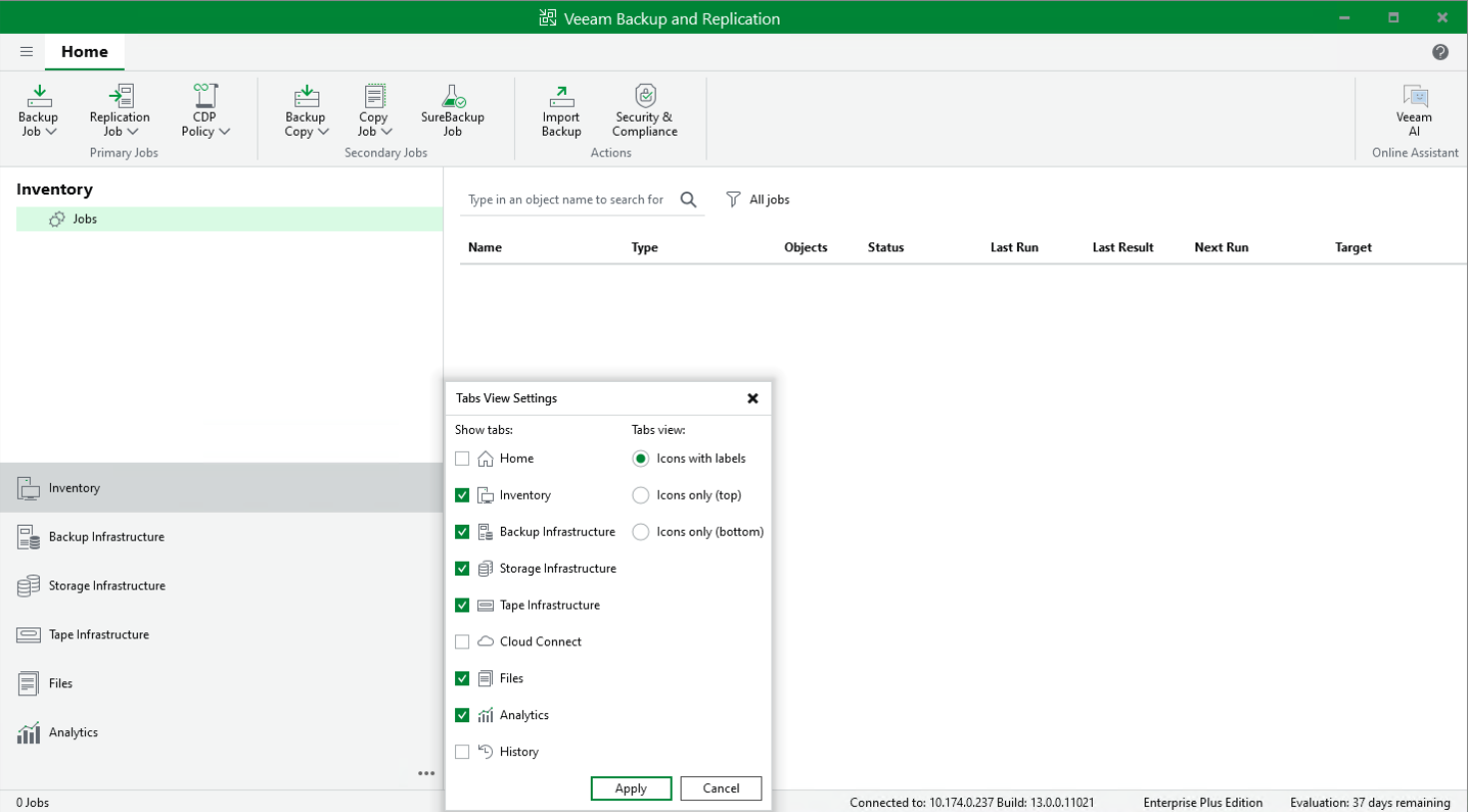Open the help question mark icon
The image size is (1468, 812).
(x=1440, y=52)
